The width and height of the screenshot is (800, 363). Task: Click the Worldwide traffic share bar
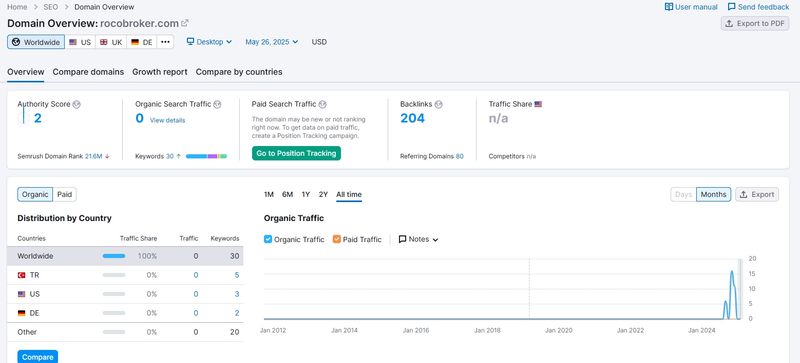pos(114,256)
